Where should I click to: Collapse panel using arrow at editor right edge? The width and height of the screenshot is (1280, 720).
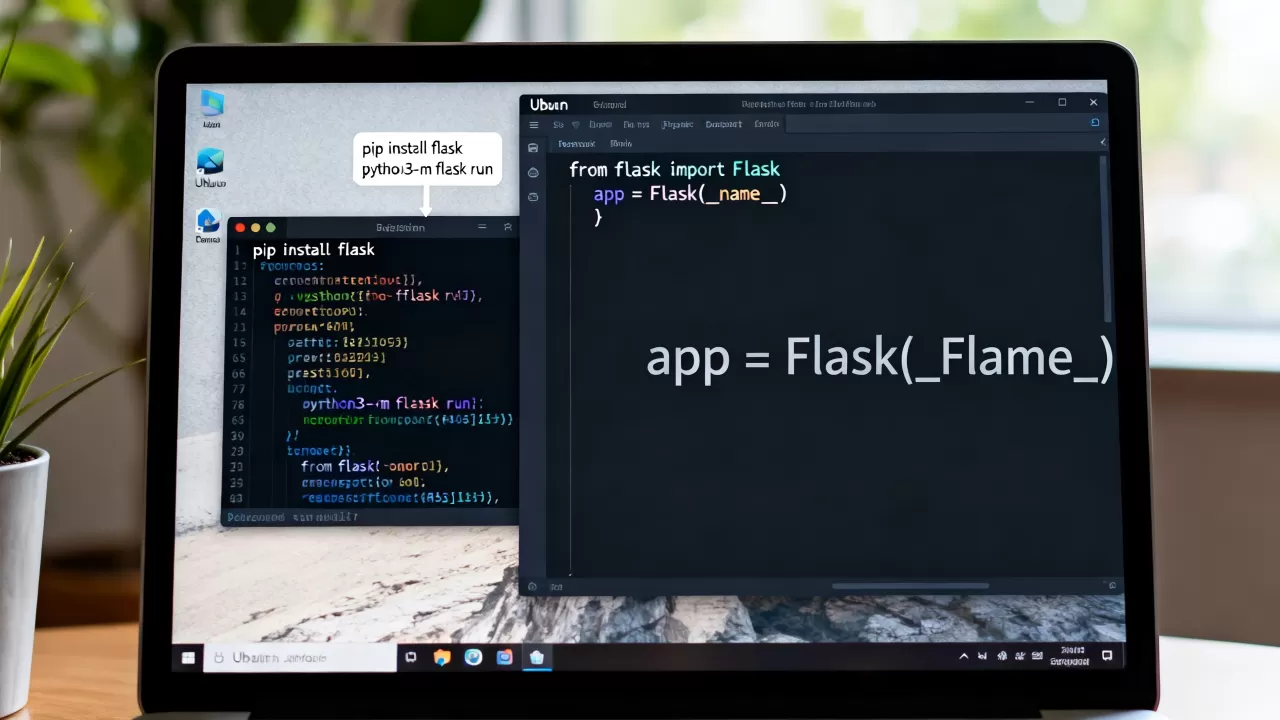[x=1103, y=143]
